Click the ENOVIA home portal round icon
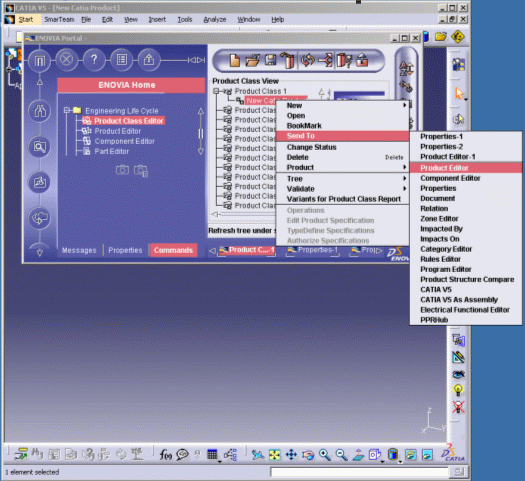525x481 pixels. pos(40,61)
